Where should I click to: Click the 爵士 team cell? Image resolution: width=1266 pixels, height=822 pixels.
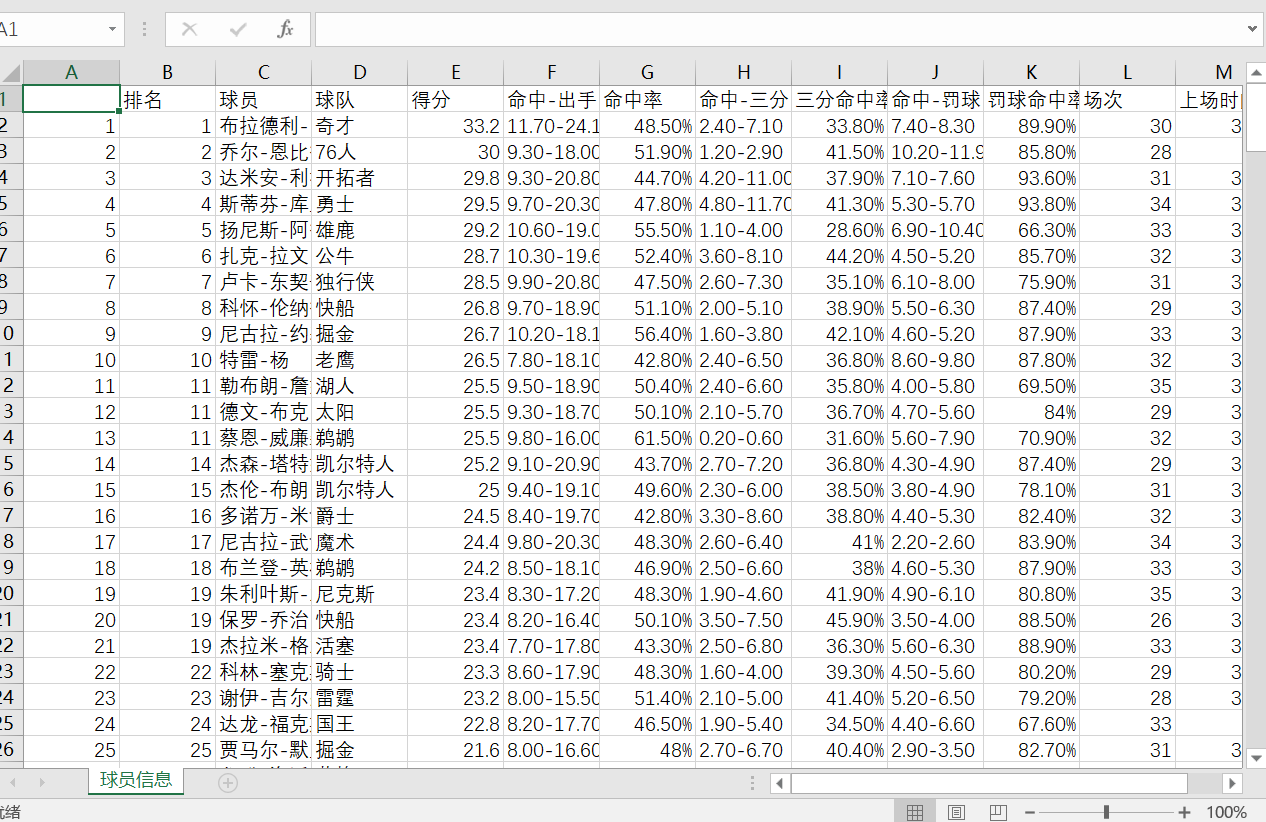point(359,516)
